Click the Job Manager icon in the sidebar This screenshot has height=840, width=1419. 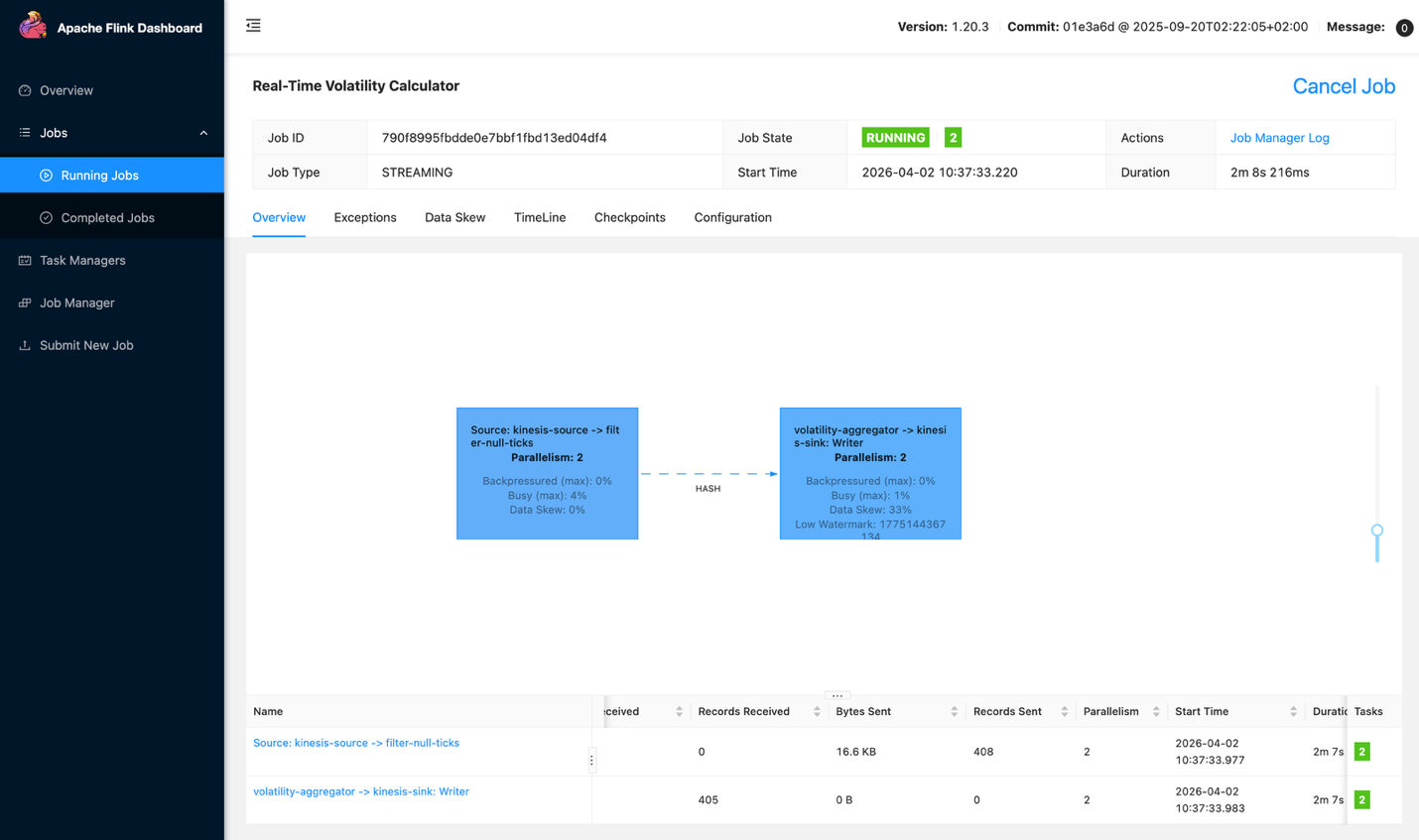(25, 303)
